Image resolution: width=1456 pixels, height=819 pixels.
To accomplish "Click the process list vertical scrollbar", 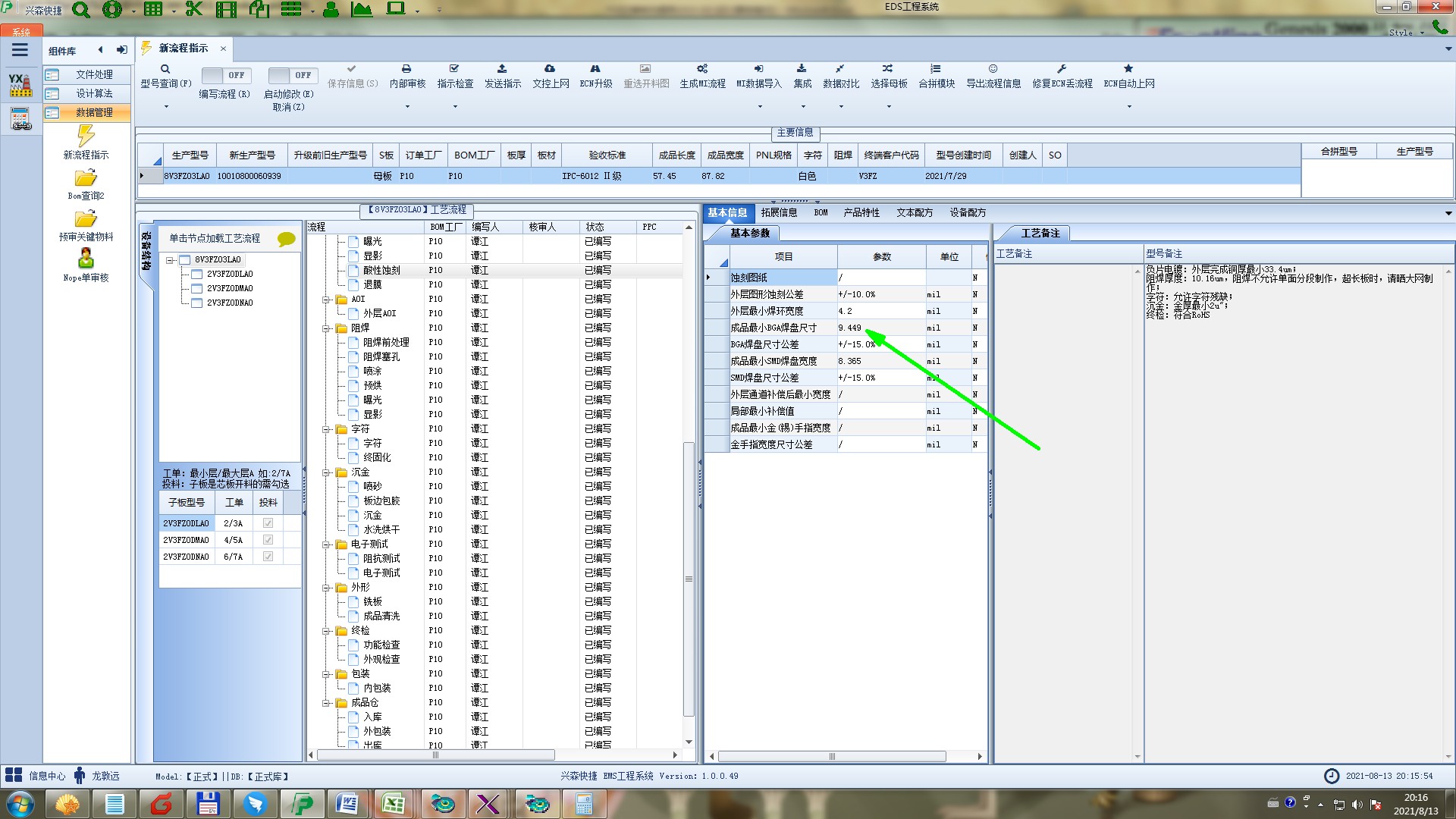I will tap(689, 578).
